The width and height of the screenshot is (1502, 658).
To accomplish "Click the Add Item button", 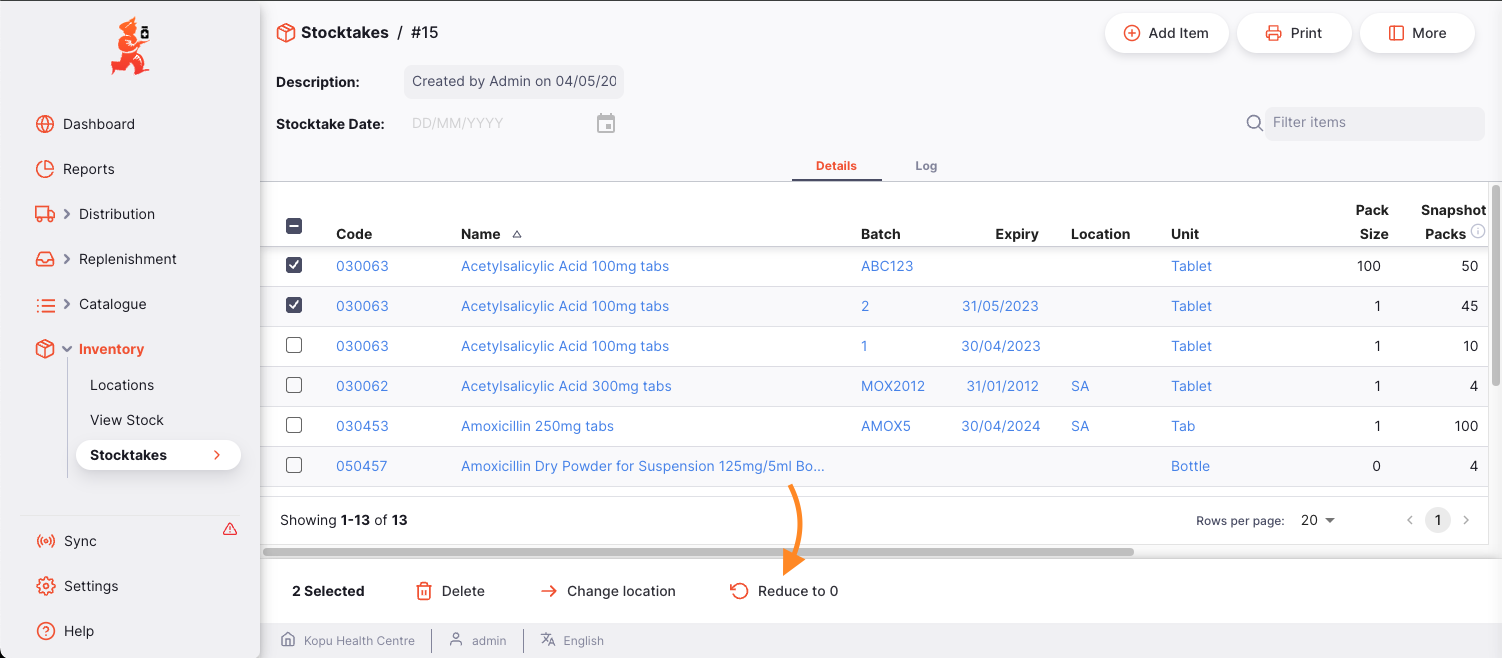I will 1166,33.
